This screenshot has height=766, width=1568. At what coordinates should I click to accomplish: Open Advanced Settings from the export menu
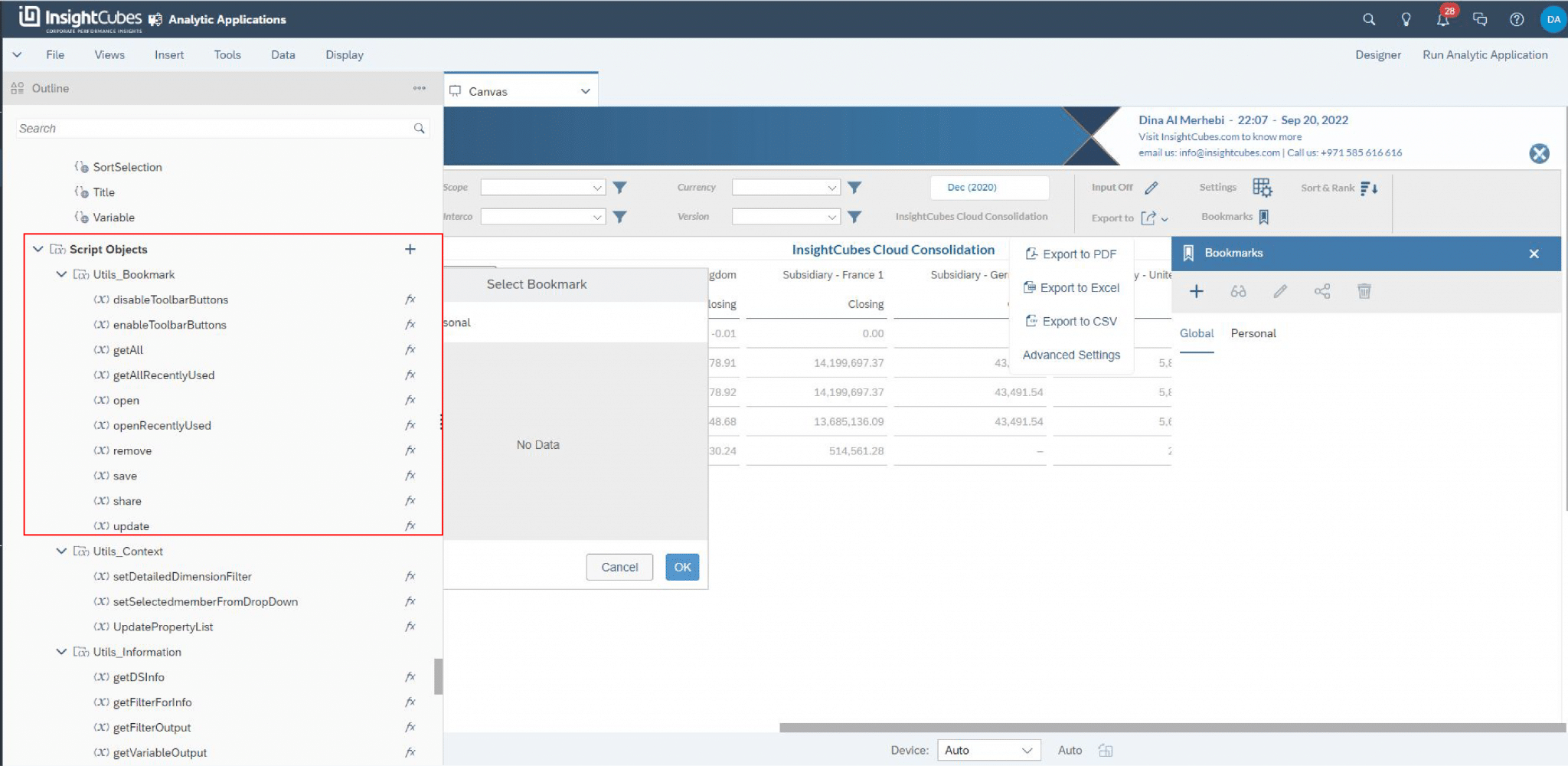click(x=1071, y=355)
